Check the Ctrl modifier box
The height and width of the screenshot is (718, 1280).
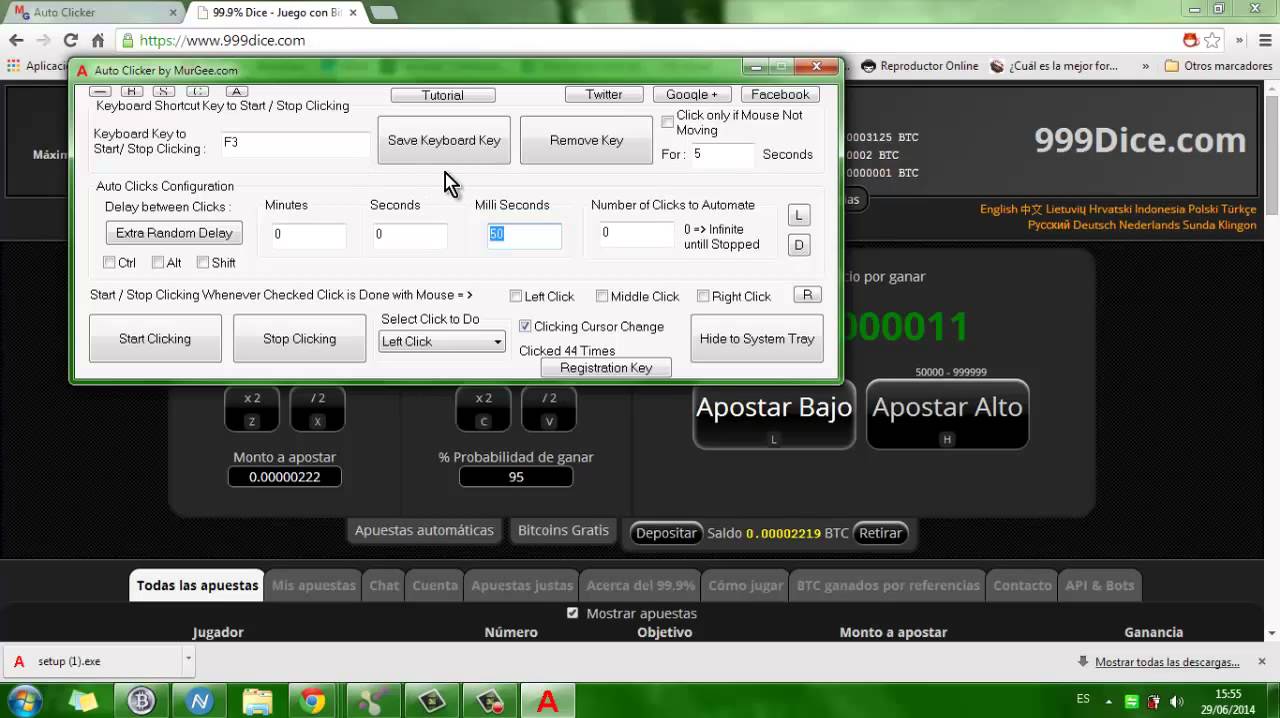click(x=109, y=262)
